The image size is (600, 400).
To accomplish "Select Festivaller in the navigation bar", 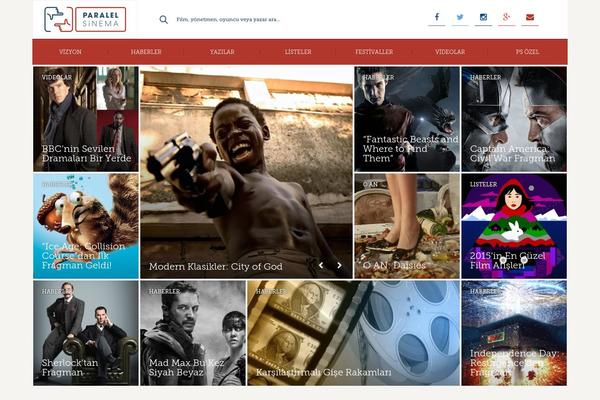I will click(374, 52).
